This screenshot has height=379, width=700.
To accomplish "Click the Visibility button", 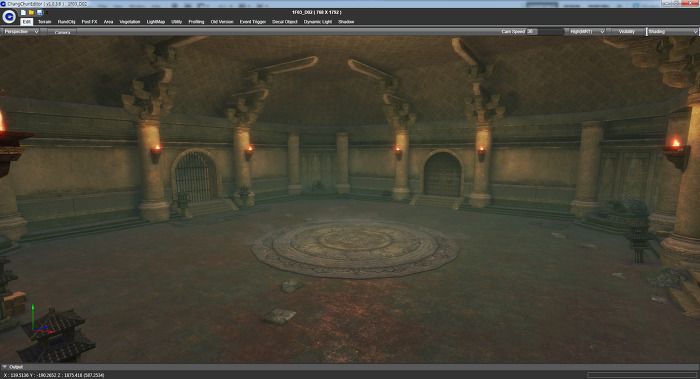I will tap(627, 32).
